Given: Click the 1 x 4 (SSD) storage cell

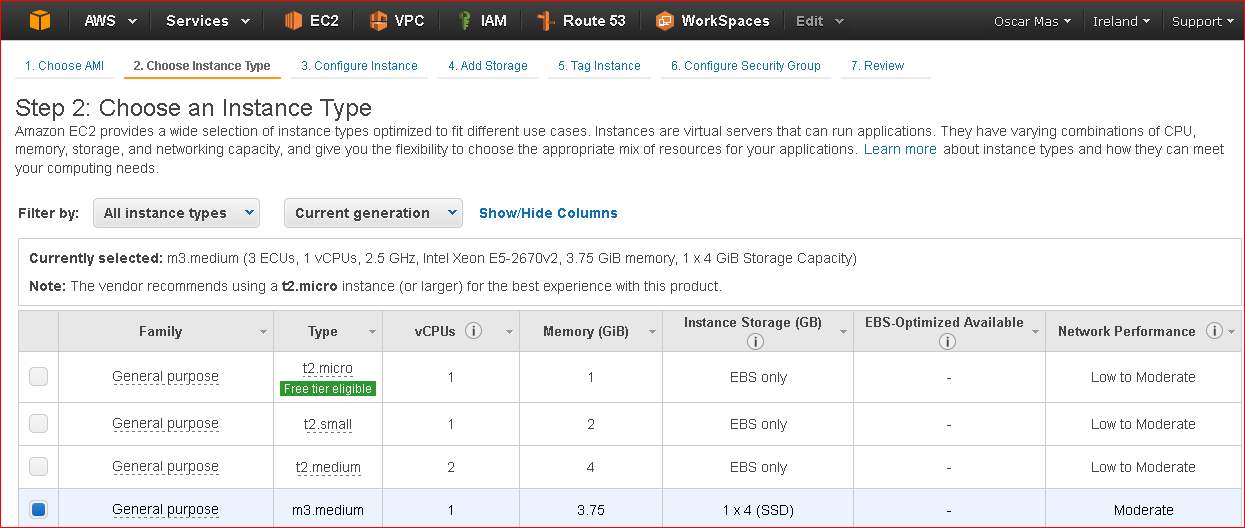Looking at the screenshot, I should click(758, 510).
